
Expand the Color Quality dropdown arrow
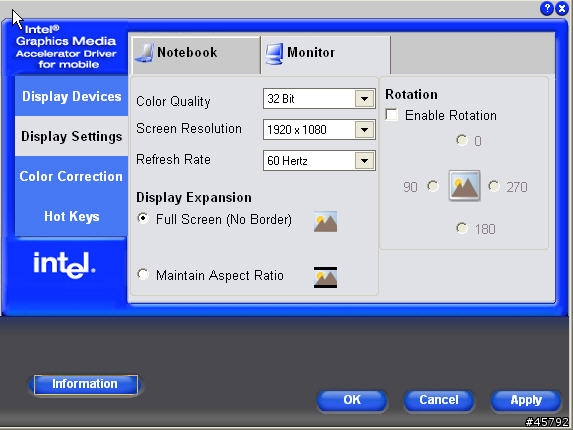(364, 99)
